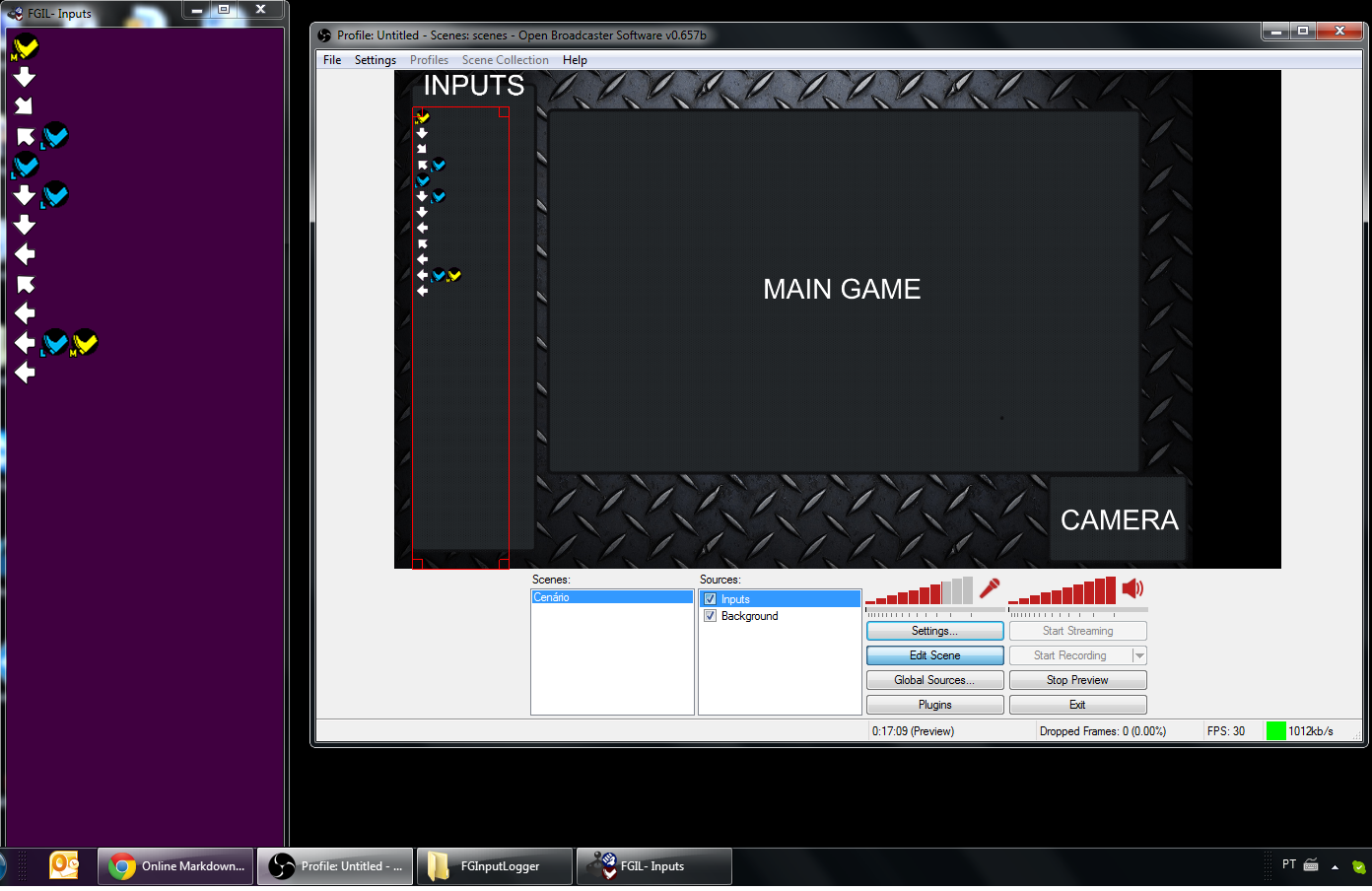Viewport: 1372px width, 891px height.
Task: Click the Exit button
Action: (1077, 705)
